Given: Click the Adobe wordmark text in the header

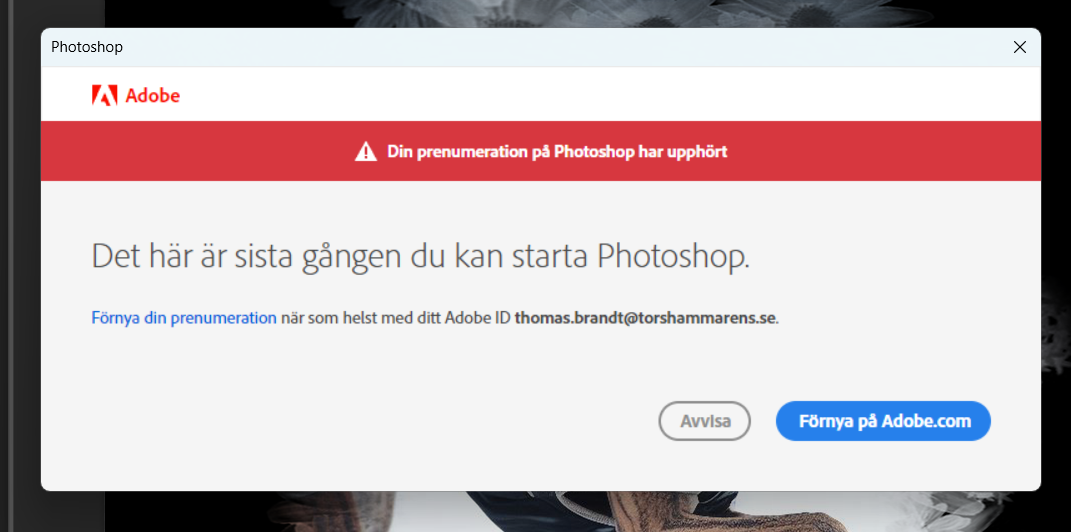Looking at the screenshot, I should (x=152, y=96).
